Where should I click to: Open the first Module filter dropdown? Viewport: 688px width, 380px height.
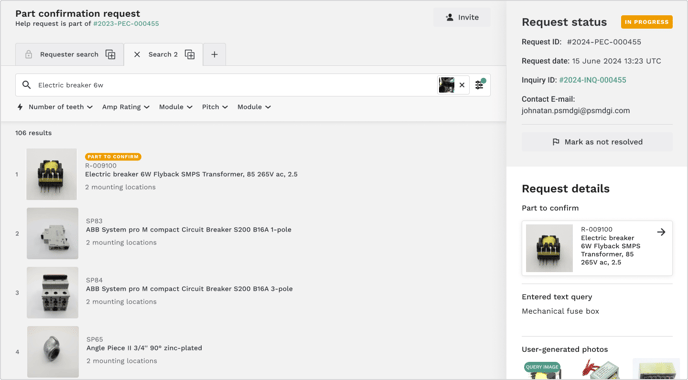point(176,107)
